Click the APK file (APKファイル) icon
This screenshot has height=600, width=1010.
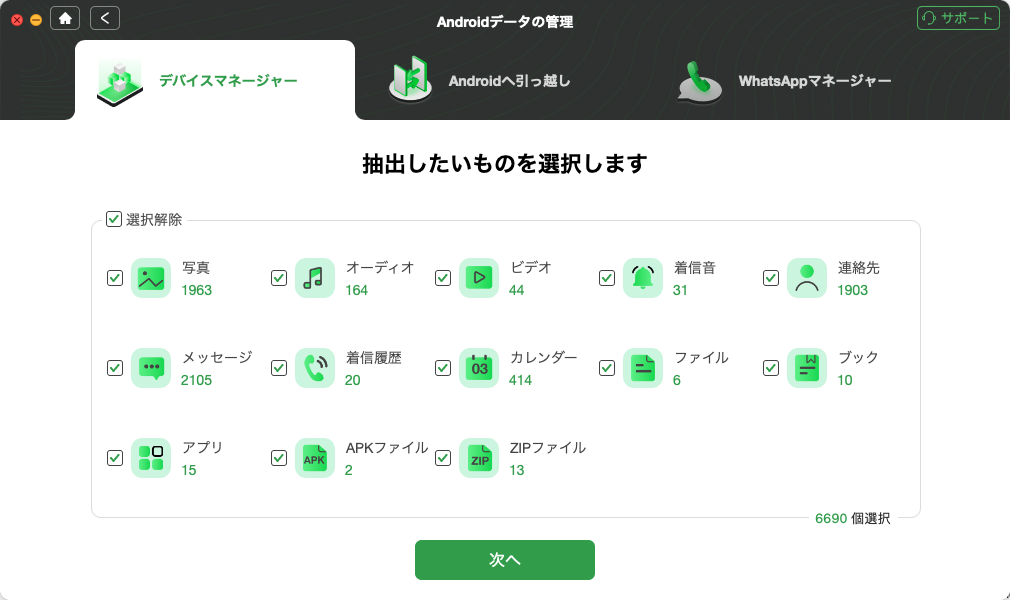point(315,458)
